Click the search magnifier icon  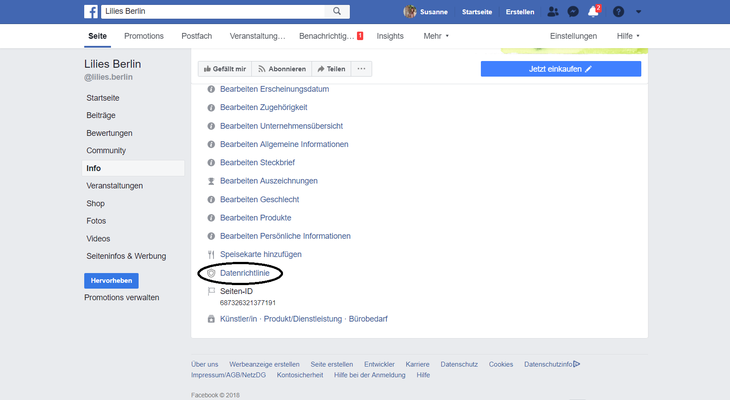(337, 11)
